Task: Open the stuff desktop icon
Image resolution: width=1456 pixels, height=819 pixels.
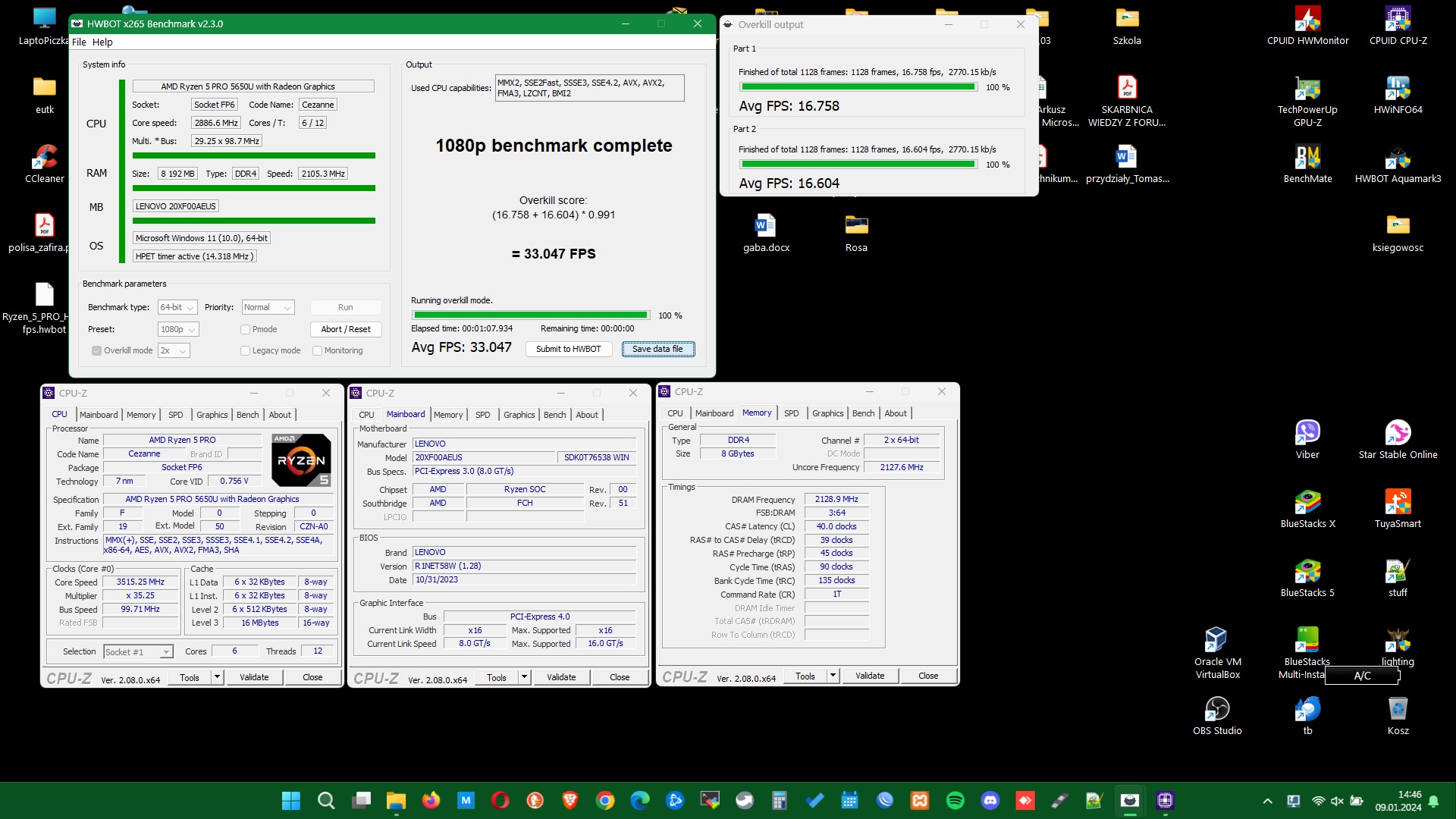Action: [x=1398, y=577]
